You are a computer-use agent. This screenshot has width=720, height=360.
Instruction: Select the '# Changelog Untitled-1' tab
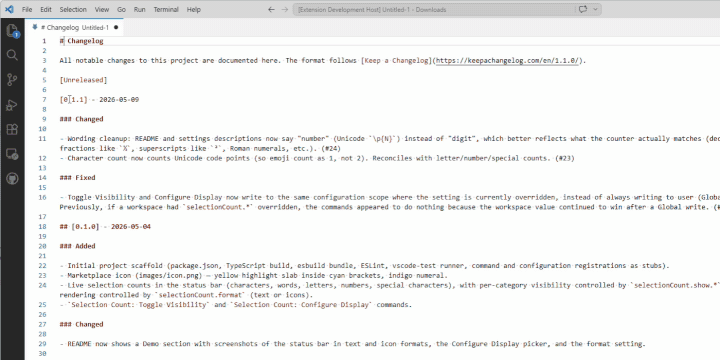click(74, 28)
